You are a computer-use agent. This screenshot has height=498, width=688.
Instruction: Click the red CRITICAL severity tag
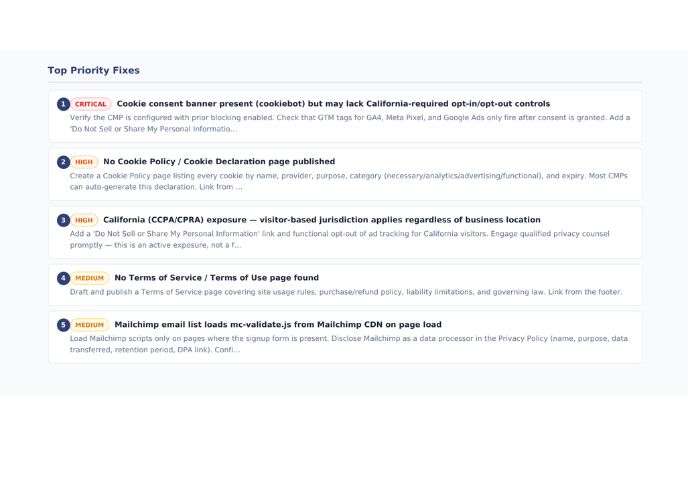click(x=91, y=104)
